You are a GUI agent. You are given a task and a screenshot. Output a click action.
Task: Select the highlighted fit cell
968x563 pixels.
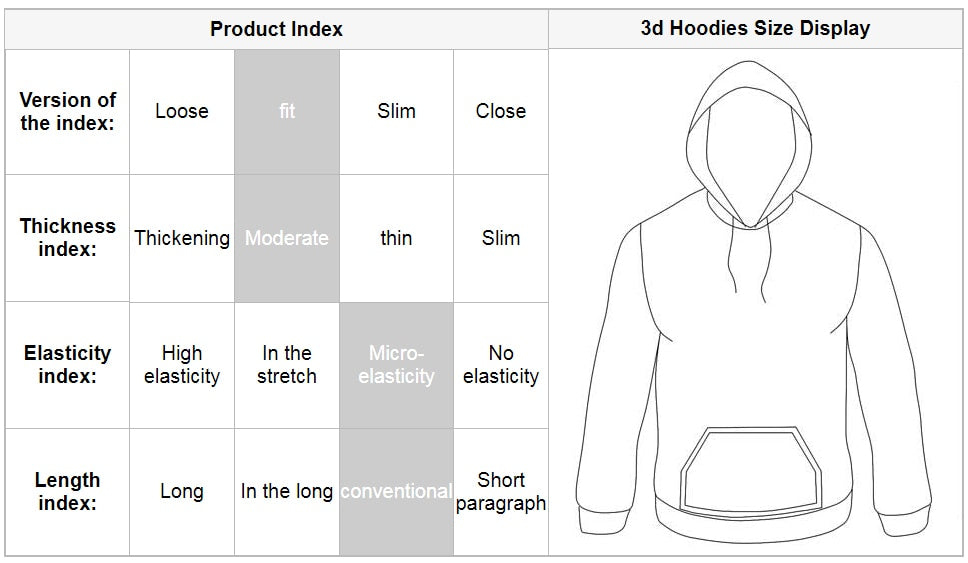pos(287,112)
